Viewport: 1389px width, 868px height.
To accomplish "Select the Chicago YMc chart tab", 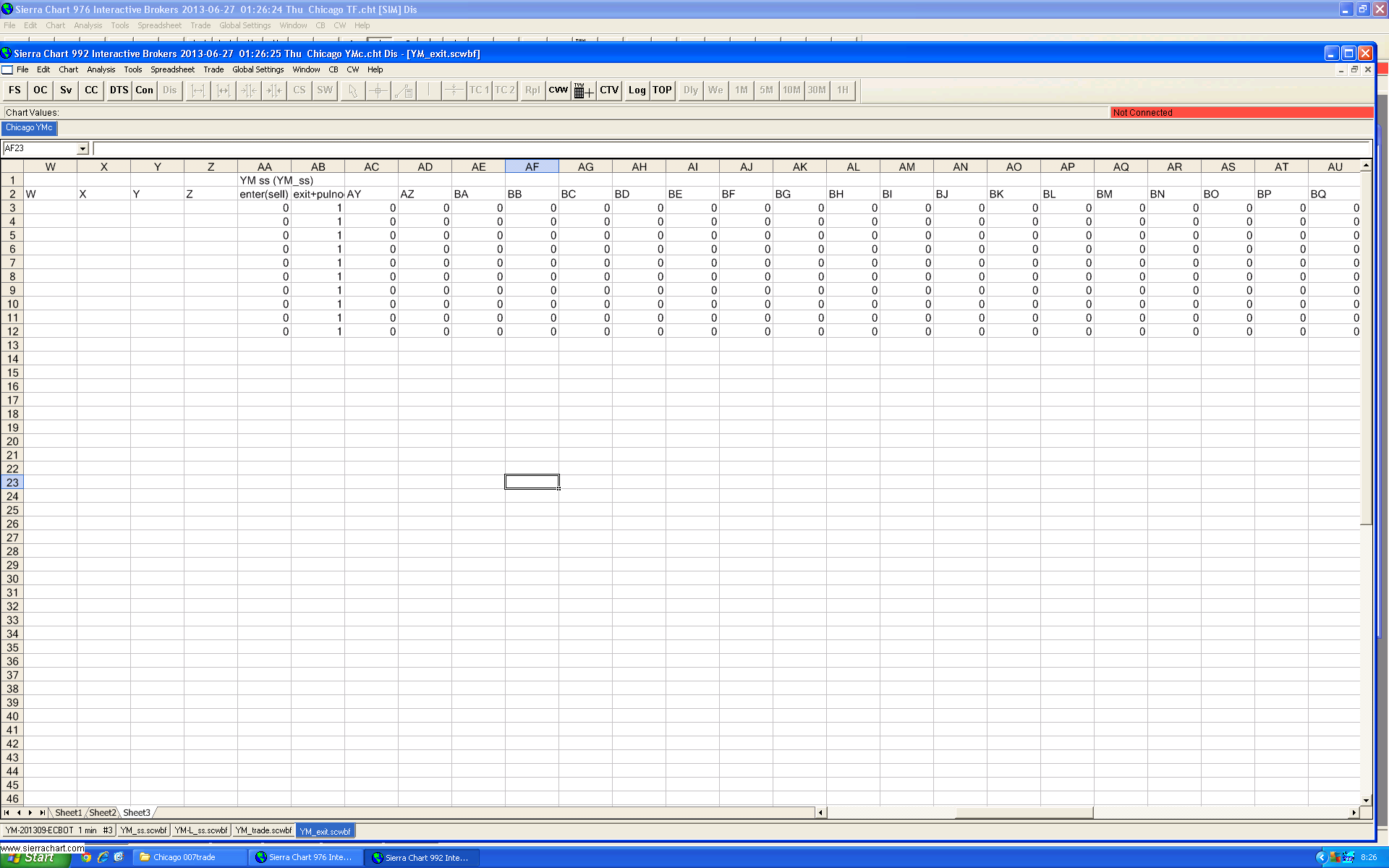I will (x=29, y=128).
